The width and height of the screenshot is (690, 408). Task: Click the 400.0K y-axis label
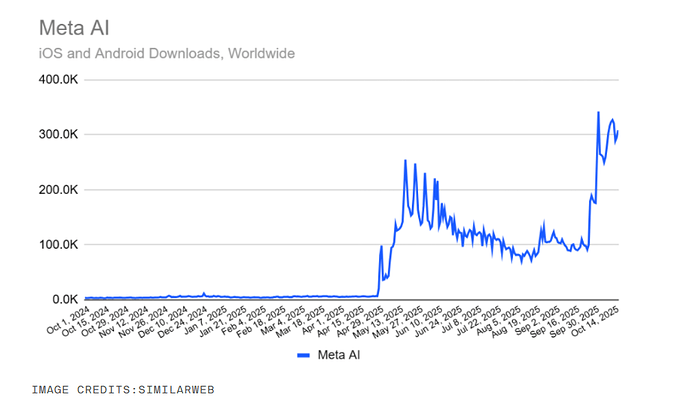pyautogui.click(x=56, y=79)
